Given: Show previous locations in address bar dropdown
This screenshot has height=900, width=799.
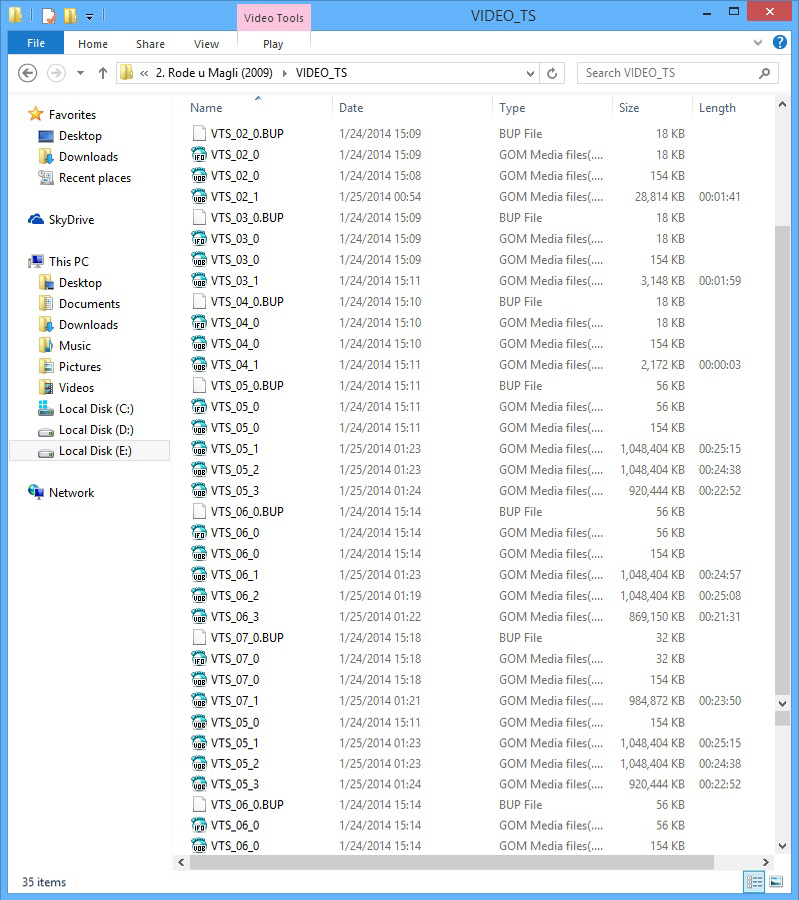Looking at the screenshot, I should pos(527,73).
